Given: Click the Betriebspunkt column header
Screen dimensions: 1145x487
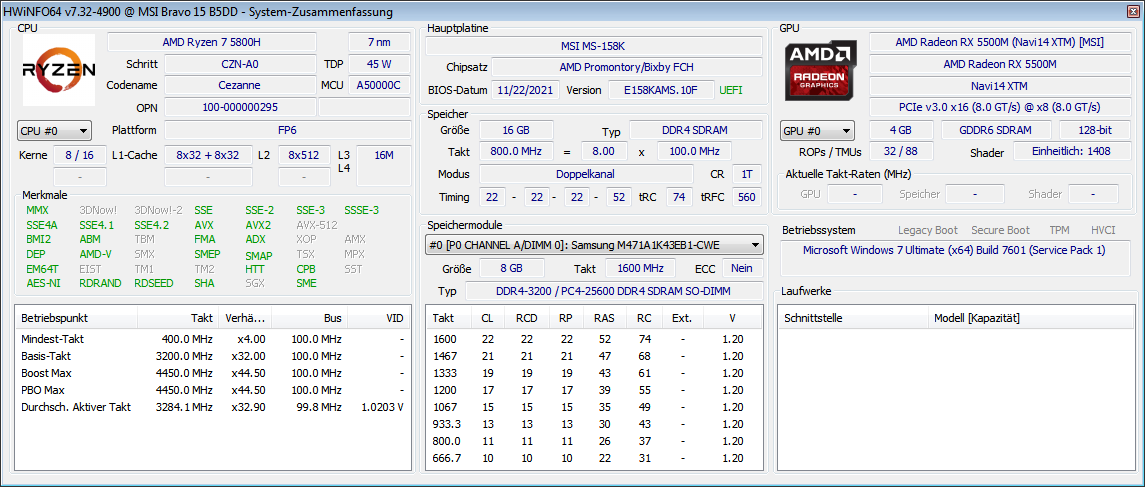Looking at the screenshot, I should pyautogui.click(x=76, y=318).
